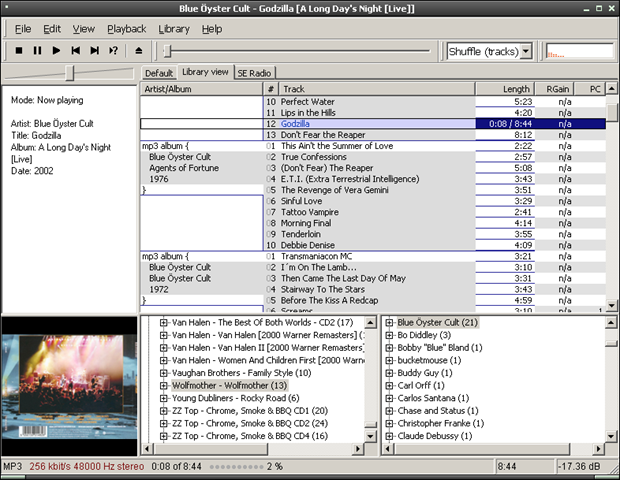The height and width of the screenshot is (480, 620).
Task: Skip to the previous track
Action: click(x=76, y=51)
